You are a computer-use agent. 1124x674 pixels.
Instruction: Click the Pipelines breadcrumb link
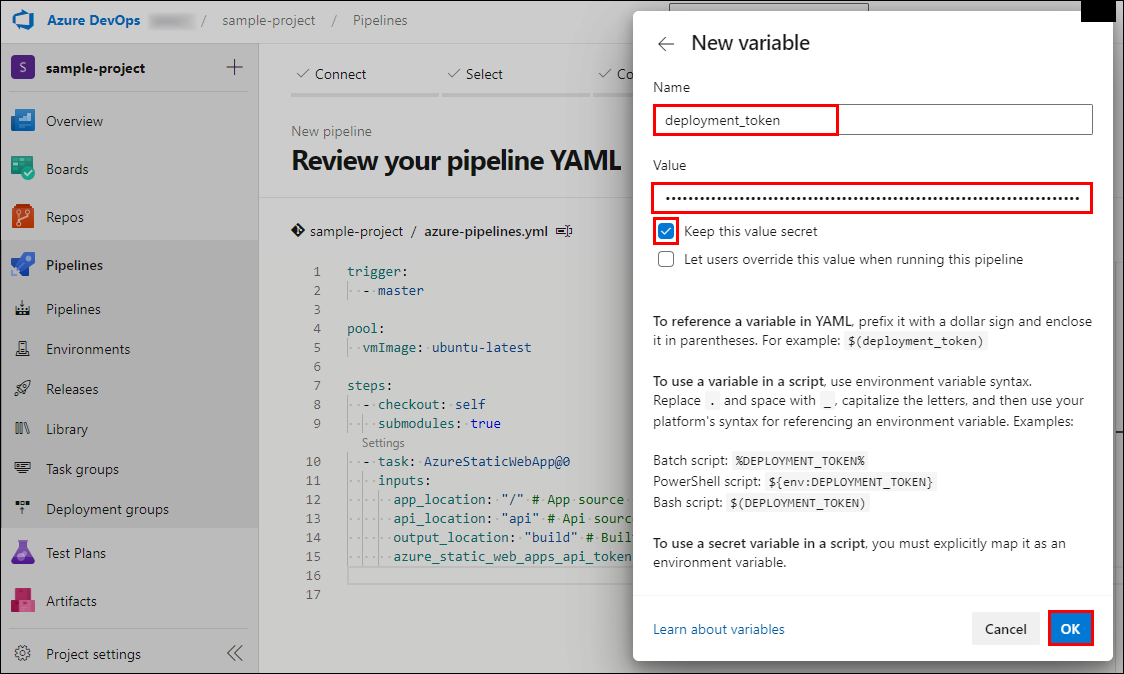380,20
